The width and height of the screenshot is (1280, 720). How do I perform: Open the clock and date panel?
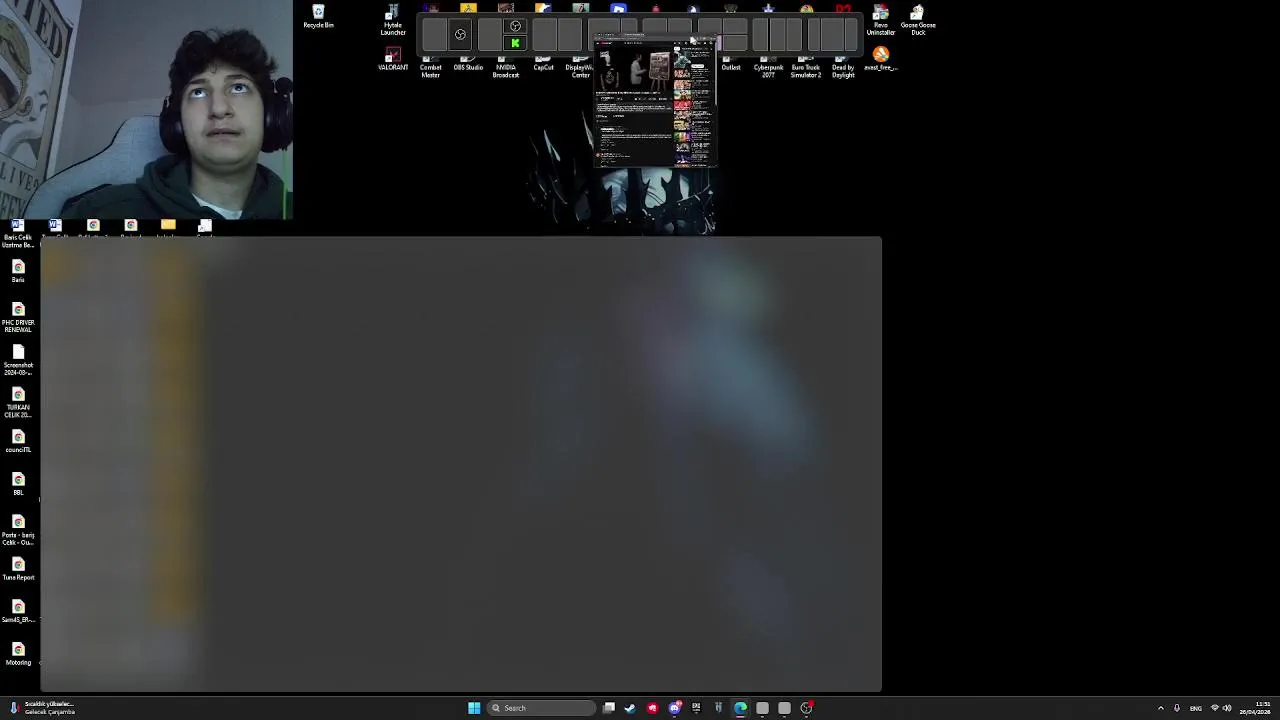(1255, 708)
